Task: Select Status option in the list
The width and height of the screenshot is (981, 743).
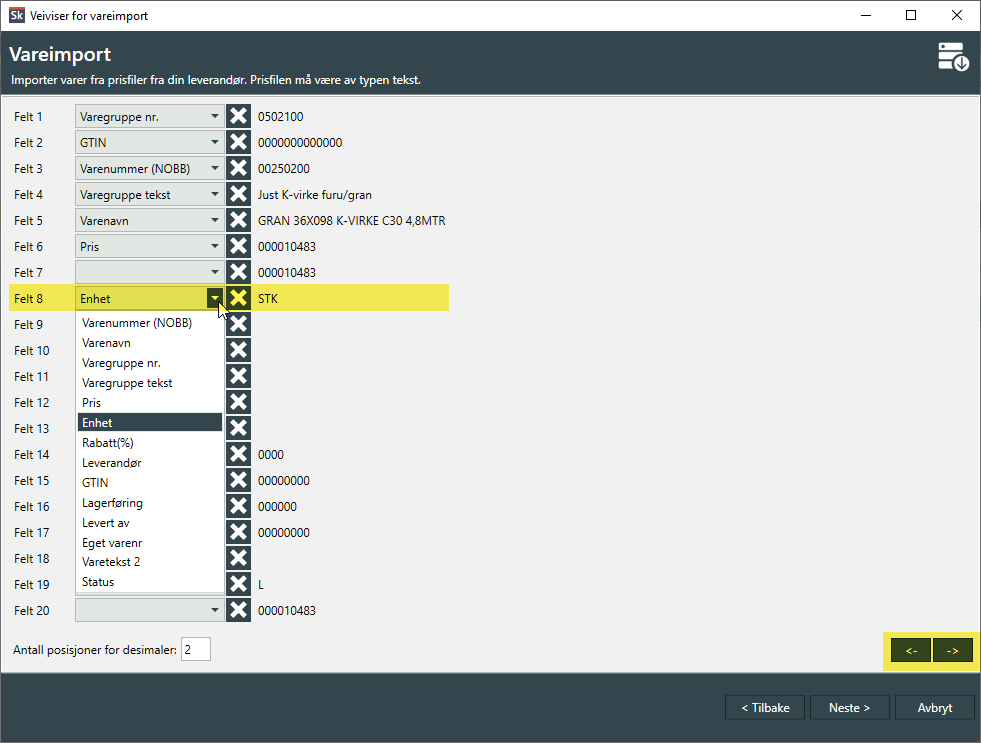Action: coord(98,582)
